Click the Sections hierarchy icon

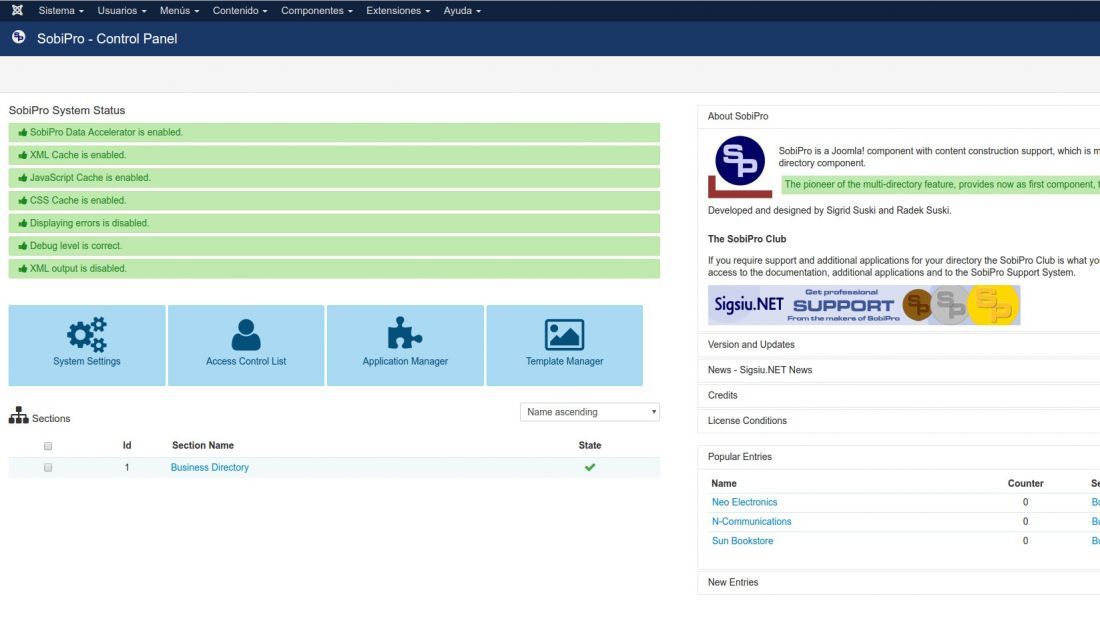(x=19, y=415)
